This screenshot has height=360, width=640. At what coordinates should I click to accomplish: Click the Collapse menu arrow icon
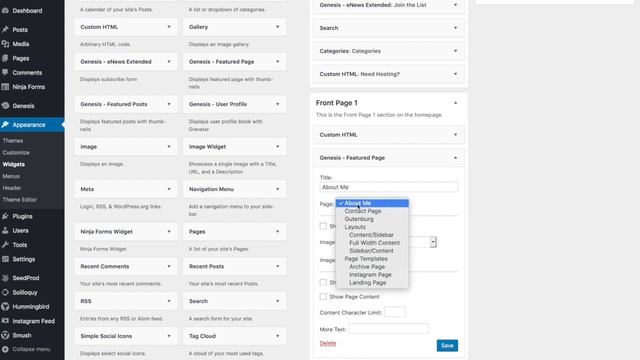[x=5, y=349]
